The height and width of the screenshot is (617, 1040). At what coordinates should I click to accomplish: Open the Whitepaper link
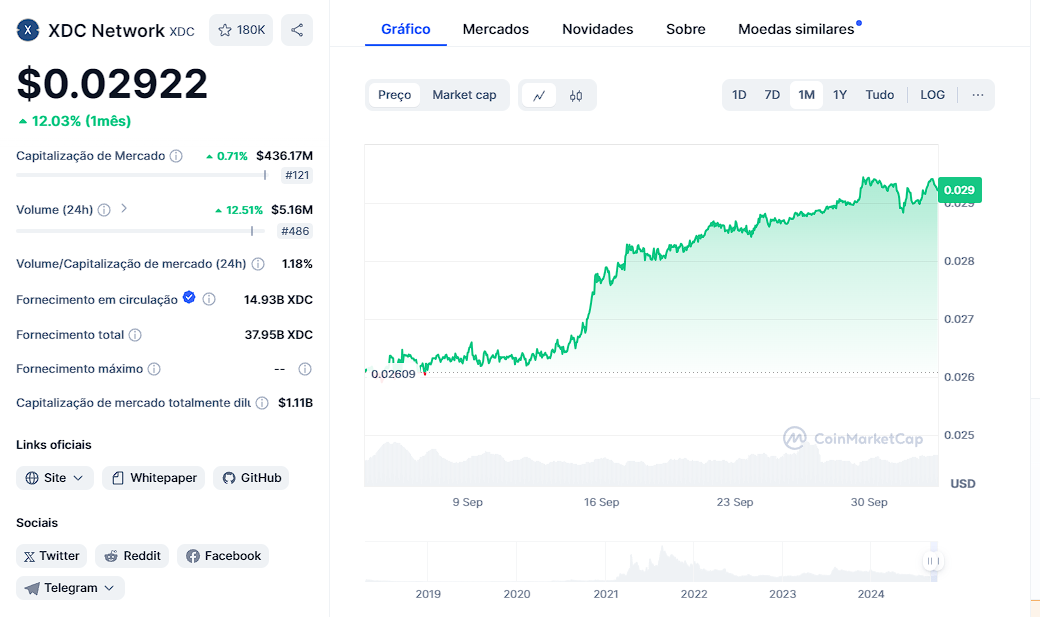(153, 478)
